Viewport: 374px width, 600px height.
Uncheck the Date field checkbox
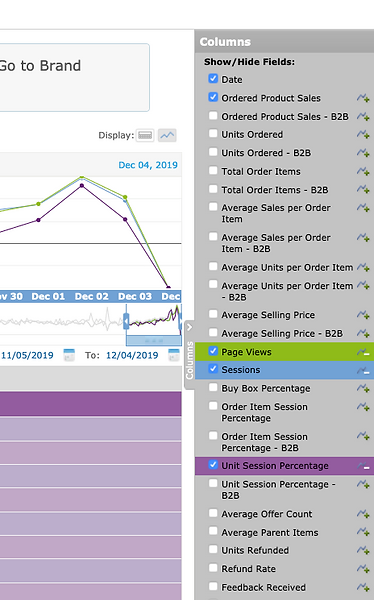coord(213,78)
